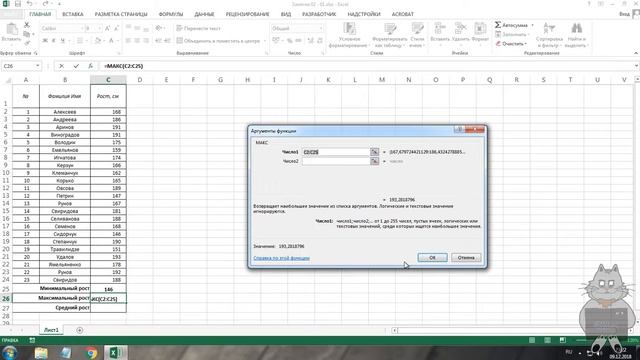This screenshot has width=640, height=360.
Task: Open the font size dropdown
Action: (x=99, y=28)
